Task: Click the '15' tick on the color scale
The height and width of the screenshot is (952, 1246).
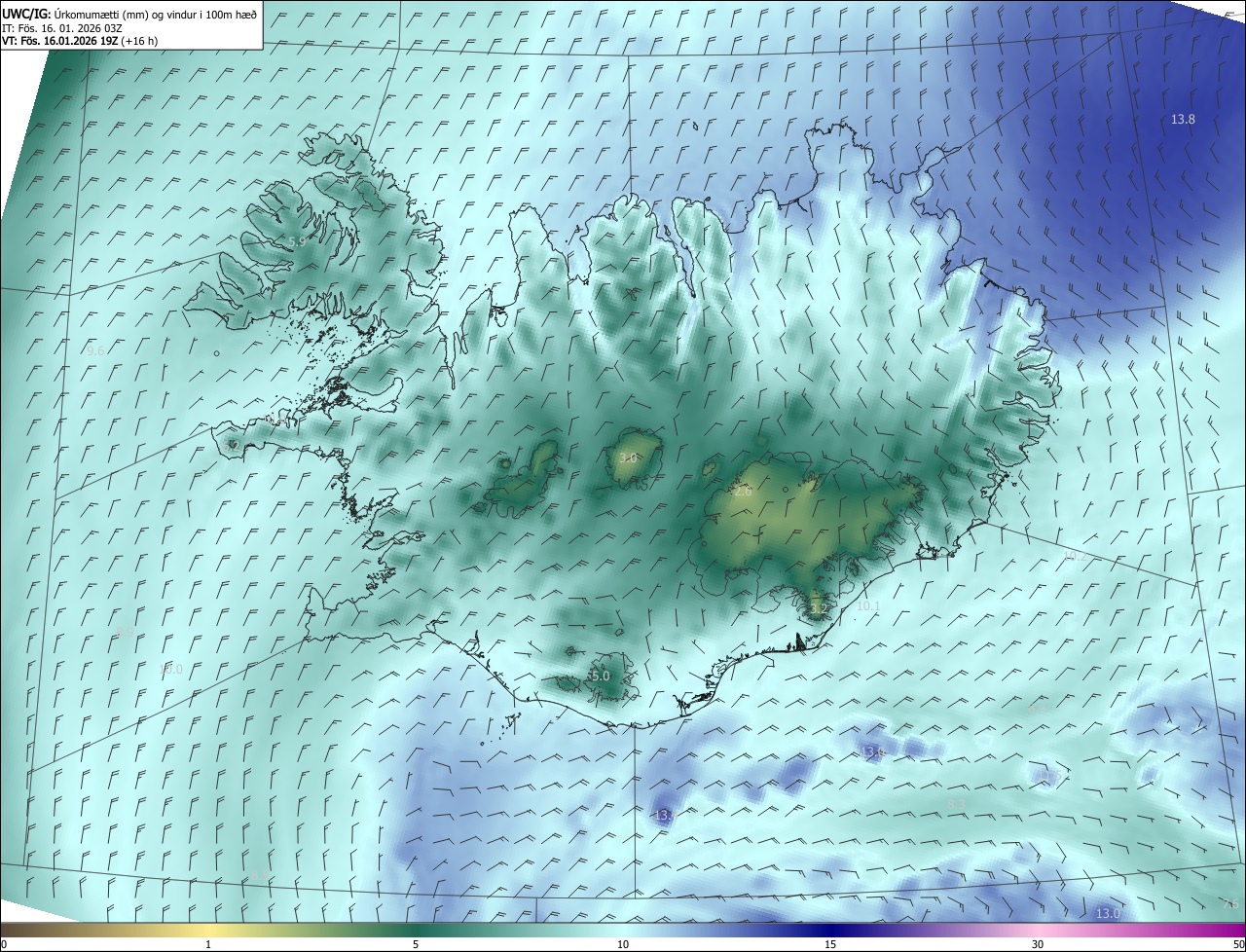Action: click(x=830, y=944)
